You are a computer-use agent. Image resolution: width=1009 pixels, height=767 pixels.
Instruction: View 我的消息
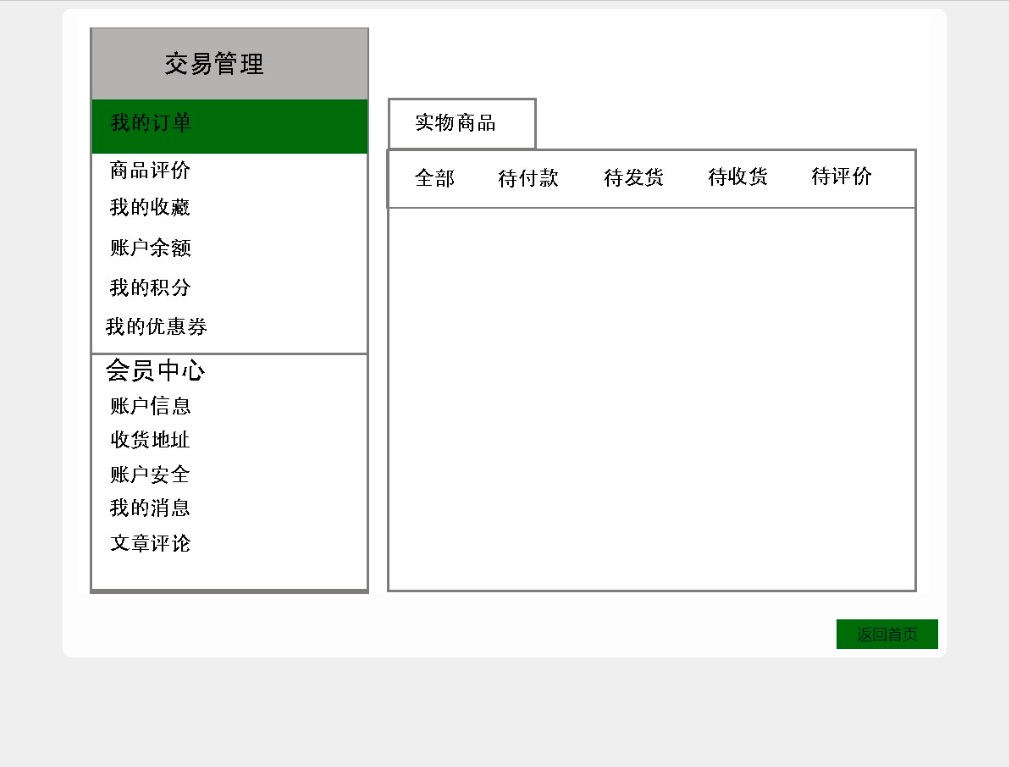coord(150,508)
